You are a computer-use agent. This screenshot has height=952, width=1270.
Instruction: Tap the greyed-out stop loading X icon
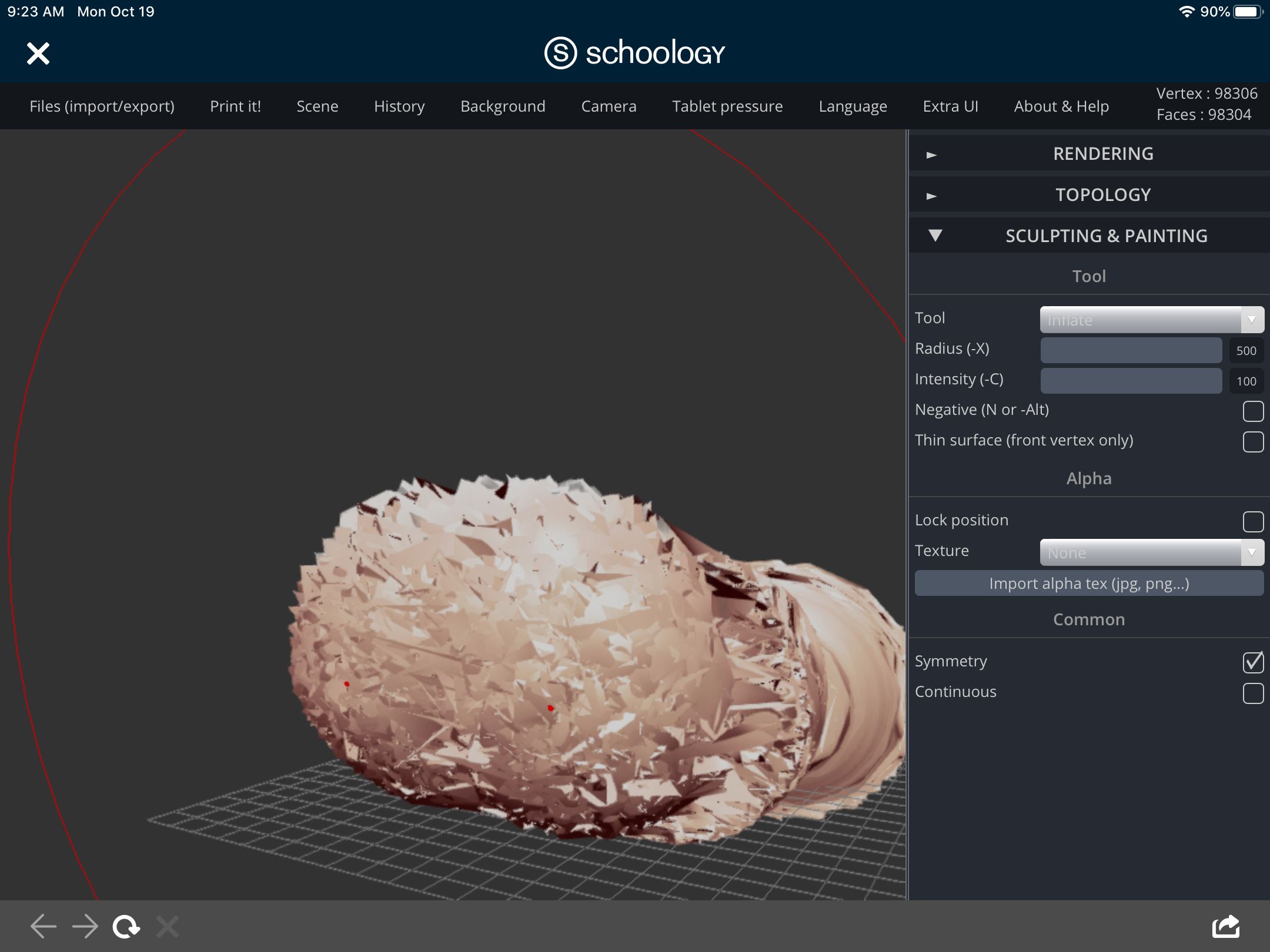(x=168, y=927)
